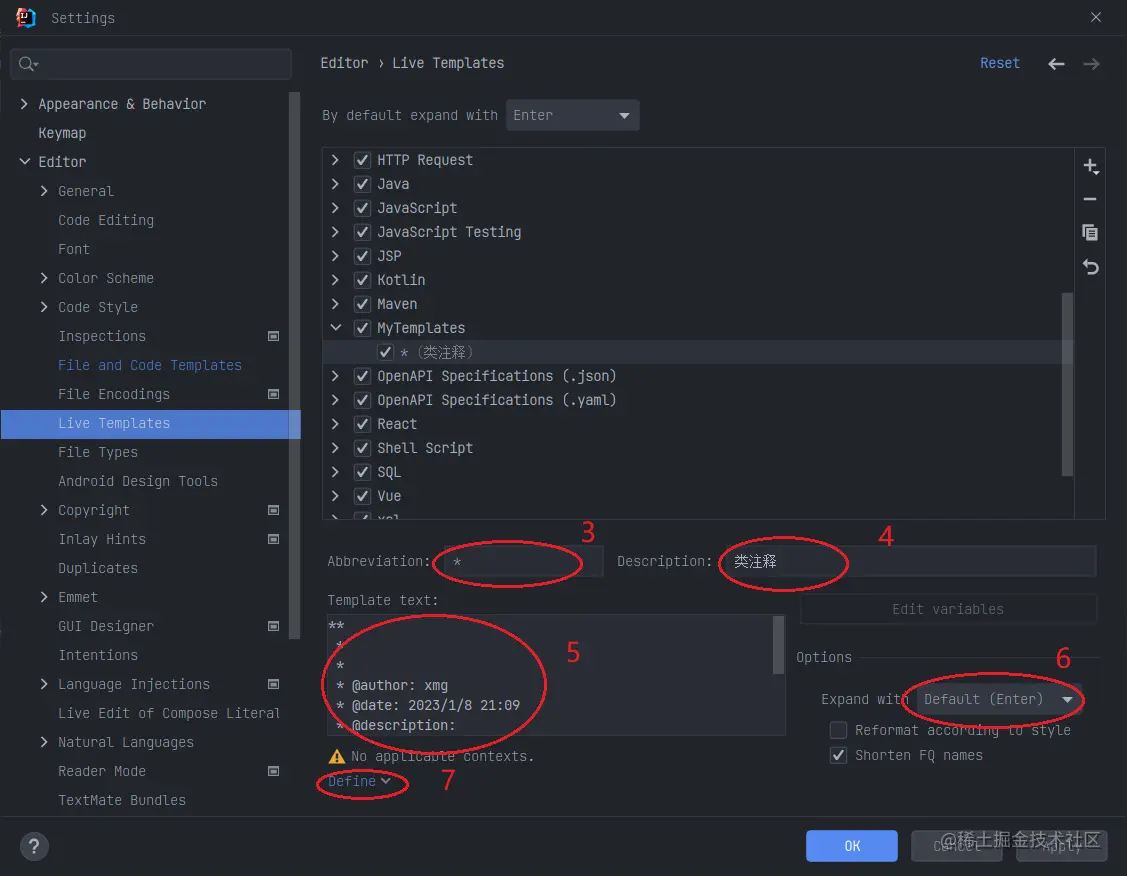Image resolution: width=1127 pixels, height=876 pixels.
Task: Click the Description input field
Action: (910, 561)
